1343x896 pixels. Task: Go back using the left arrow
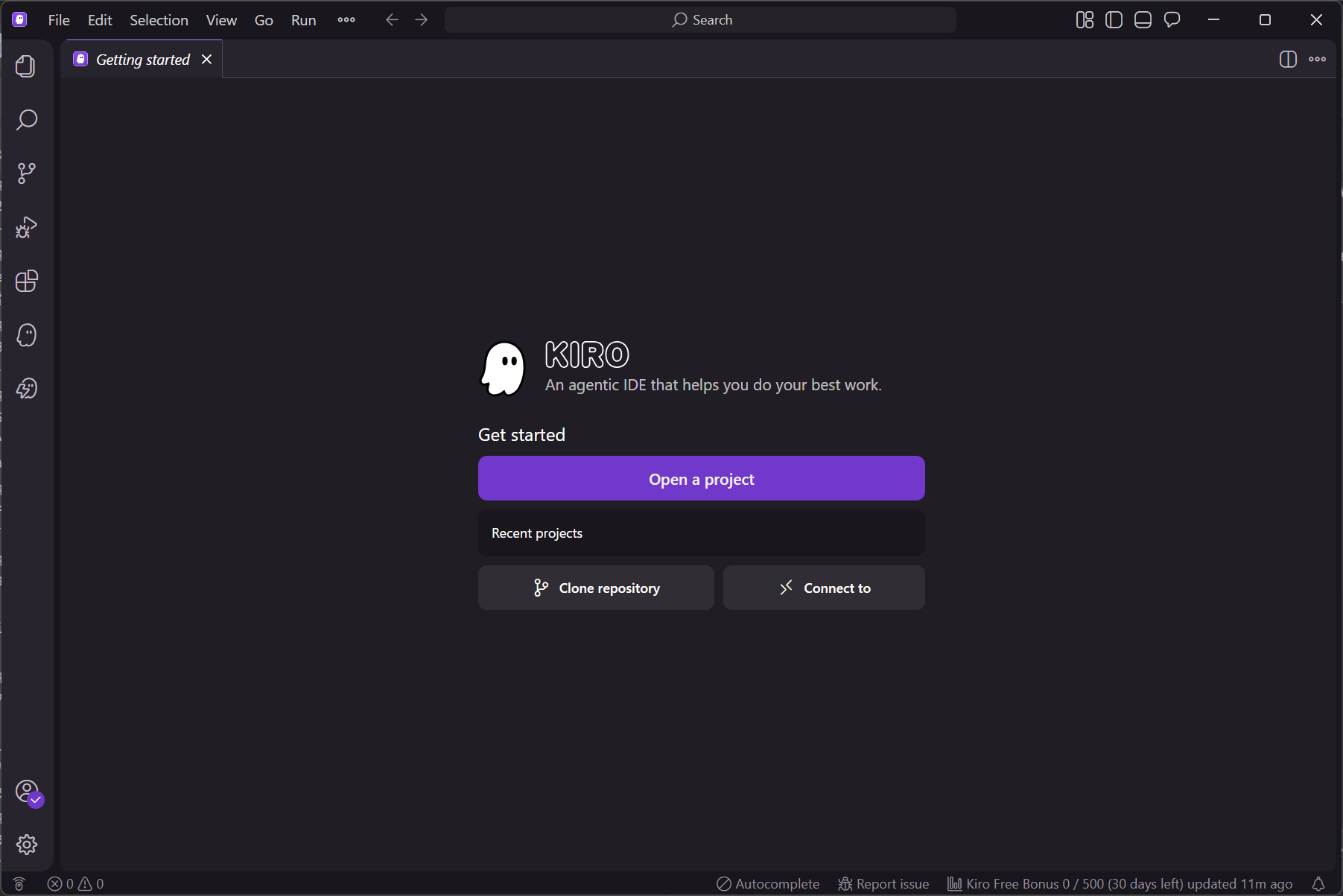392,20
